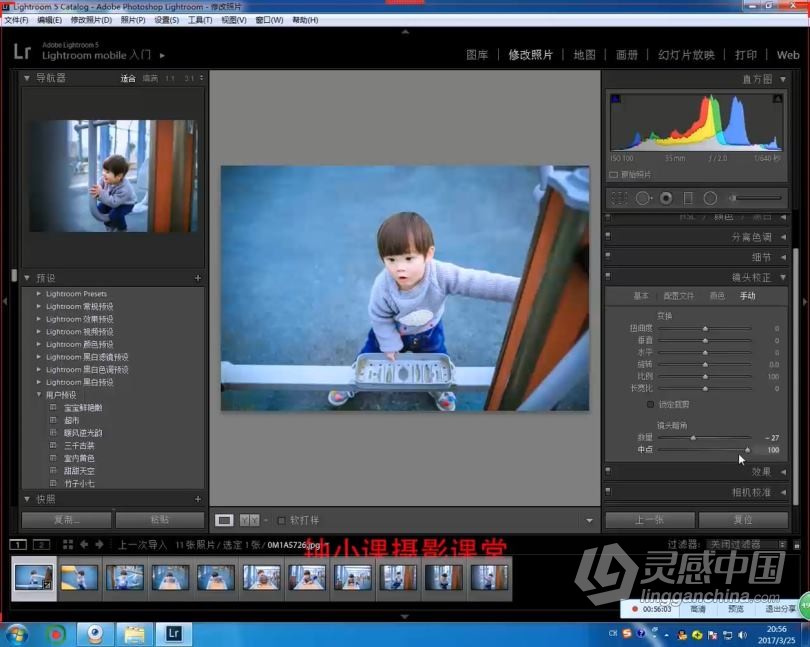Toggle 镜头校正 panel on/off switch
Screen dimensions: 810x647
tap(608, 276)
